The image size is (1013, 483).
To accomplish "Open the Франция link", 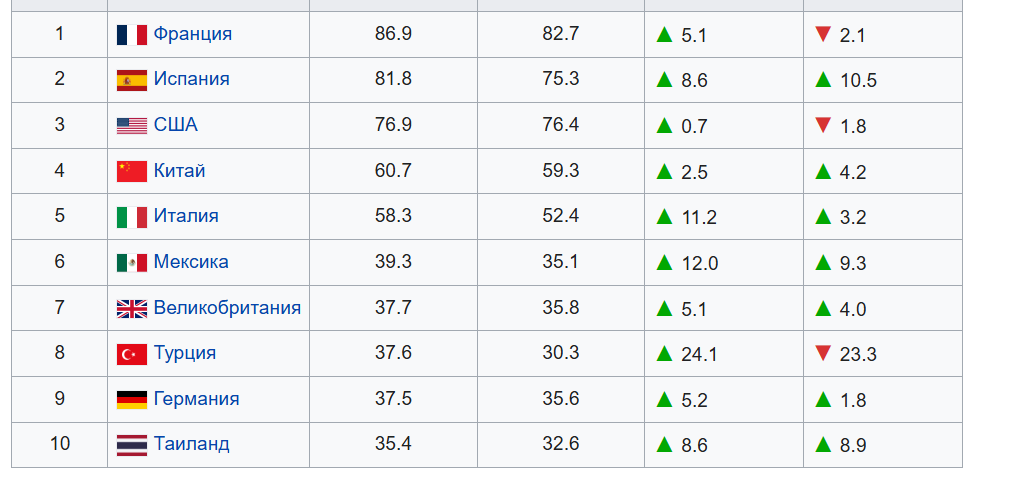I will pos(193,34).
